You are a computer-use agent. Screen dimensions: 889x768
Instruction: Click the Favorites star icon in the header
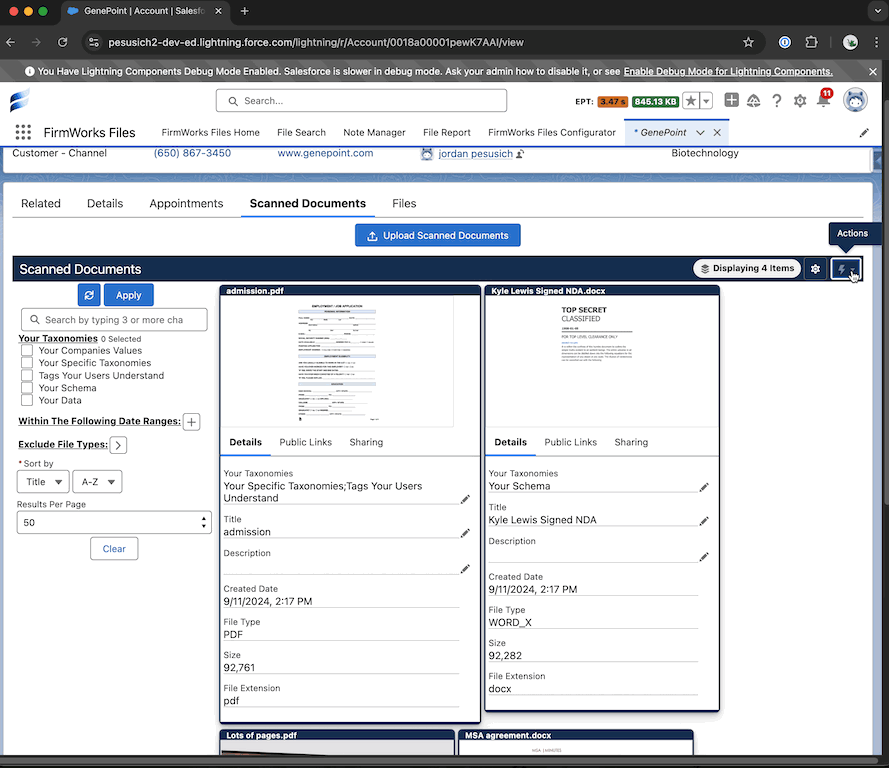[691, 101]
